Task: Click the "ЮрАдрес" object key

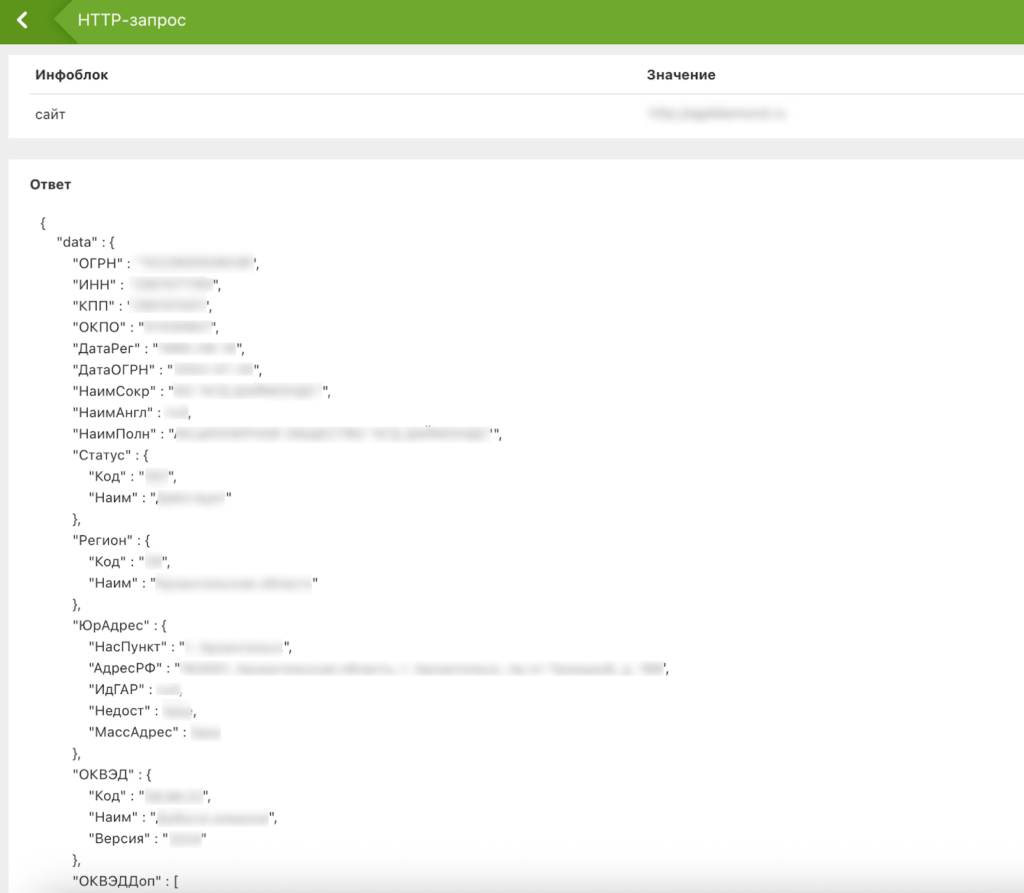Action: pos(109,624)
